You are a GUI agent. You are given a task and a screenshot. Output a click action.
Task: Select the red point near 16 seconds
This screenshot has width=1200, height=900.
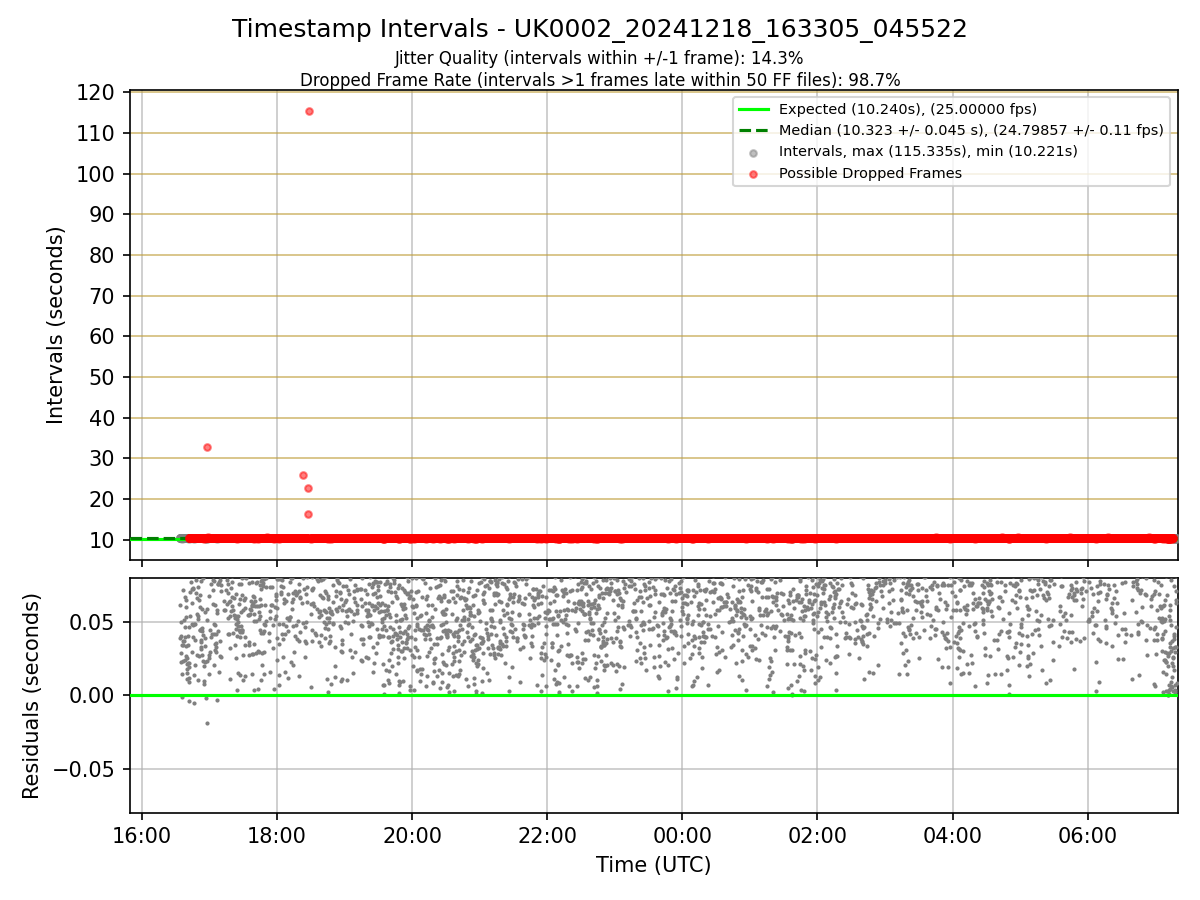[308, 514]
